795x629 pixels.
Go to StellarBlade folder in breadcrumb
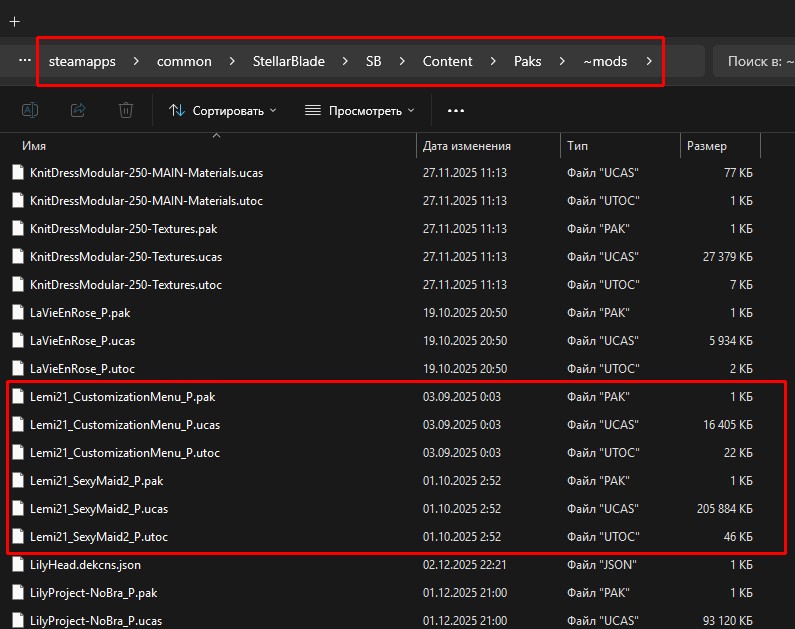(x=295, y=61)
